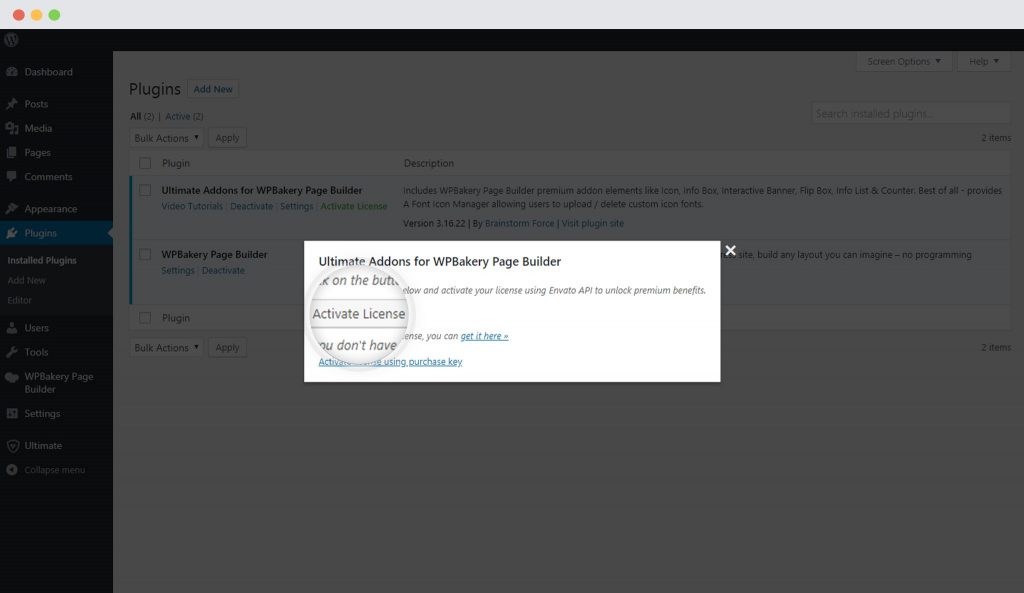Open Comments in the sidebar menu

(x=48, y=176)
